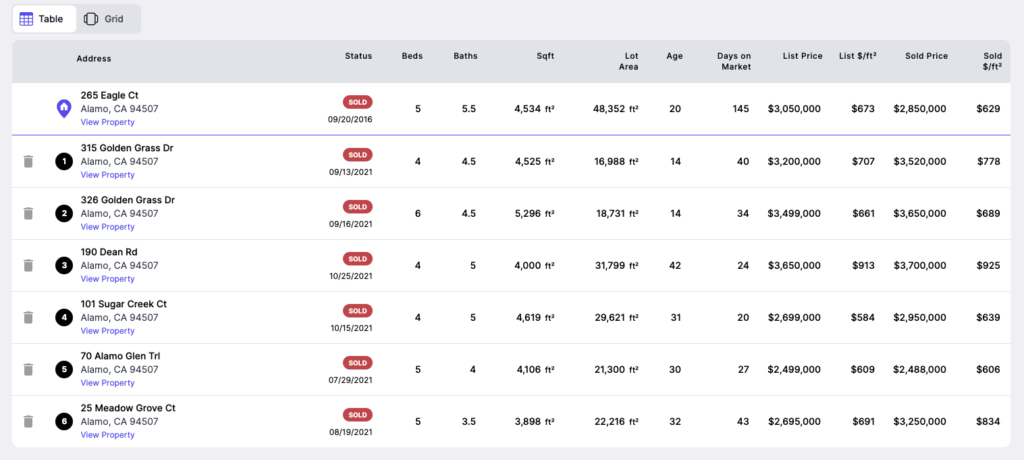Click number 5 marker badge

point(64,369)
